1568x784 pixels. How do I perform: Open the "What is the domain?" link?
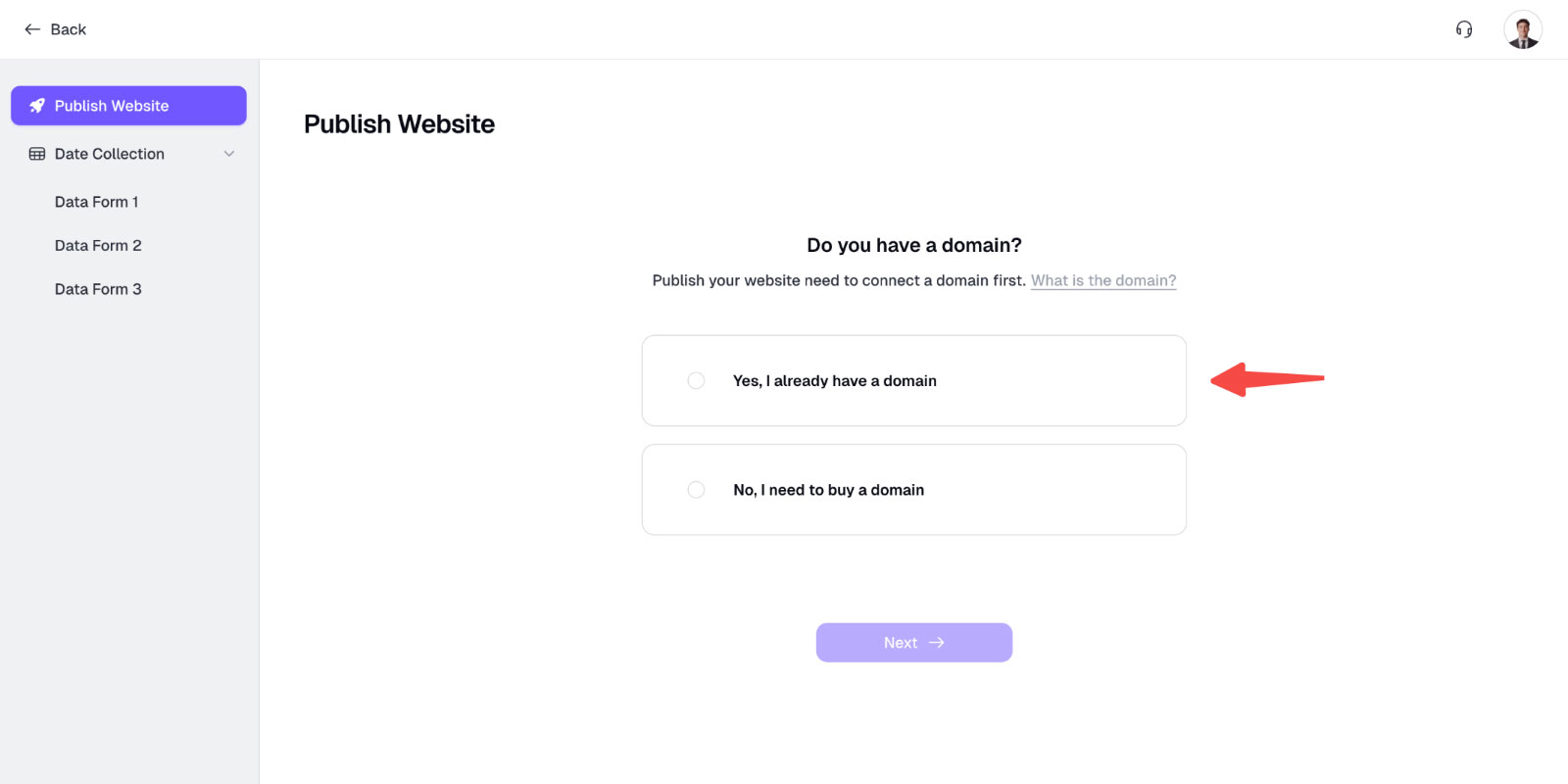[1102, 280]
